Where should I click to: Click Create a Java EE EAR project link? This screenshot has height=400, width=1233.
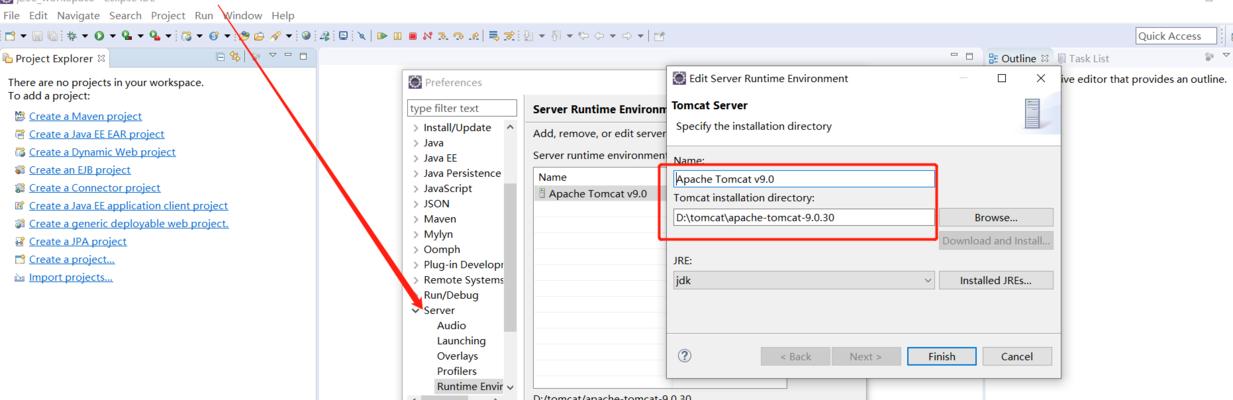96,134
